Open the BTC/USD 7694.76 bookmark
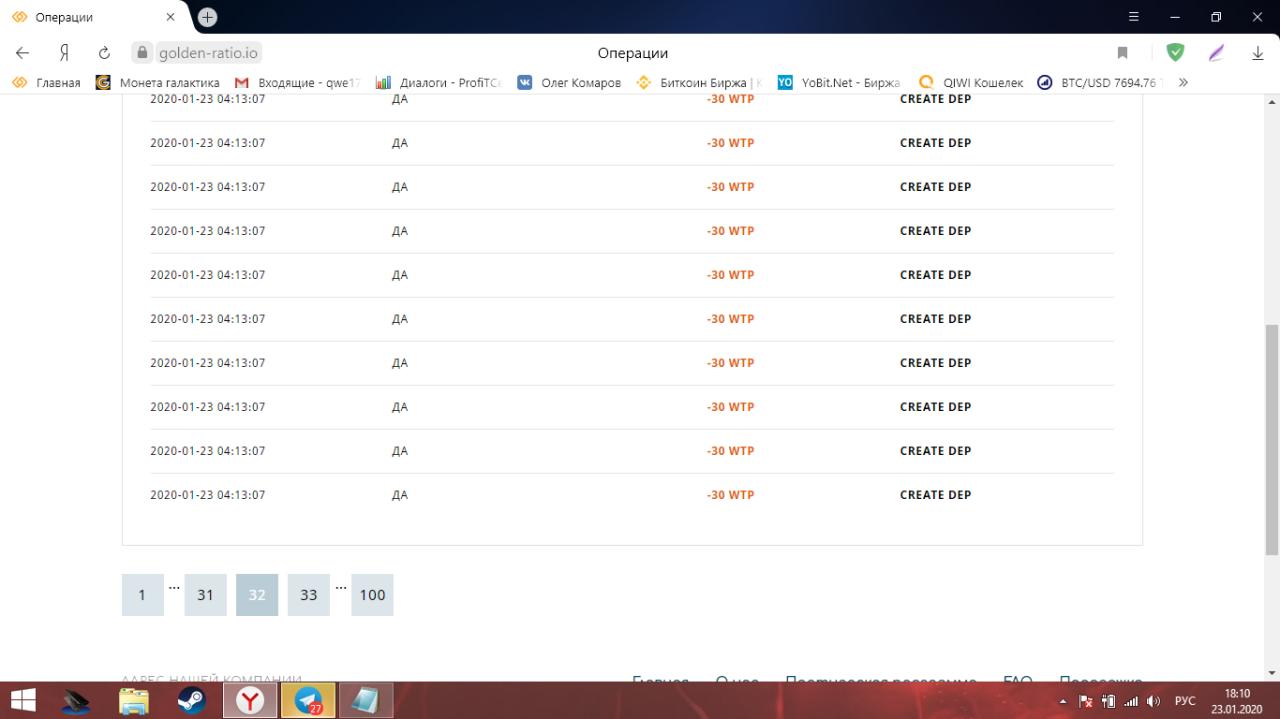Screen dimensions: 1280x719 point(1100,83)
